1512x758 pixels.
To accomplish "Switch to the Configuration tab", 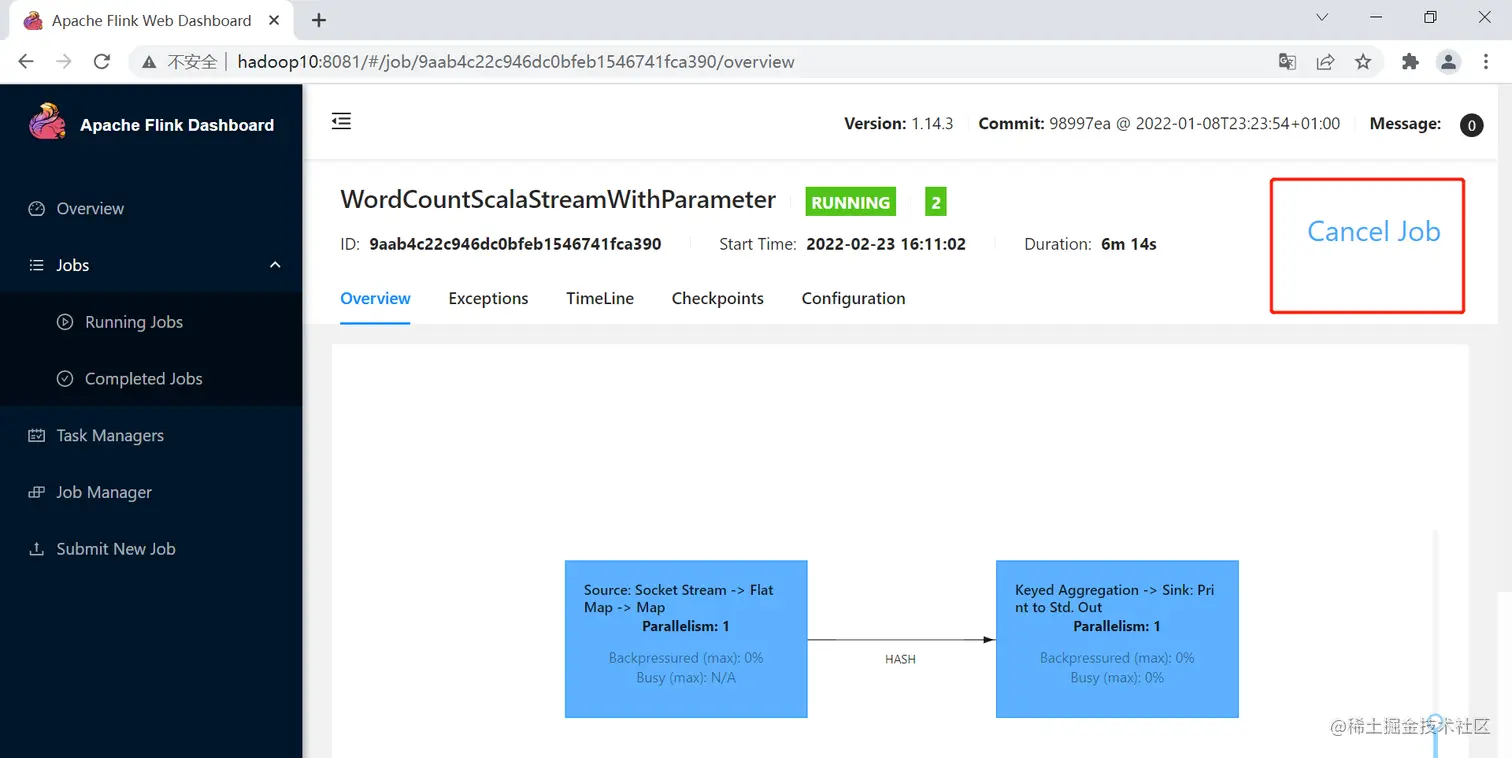I will coord(854,298).
